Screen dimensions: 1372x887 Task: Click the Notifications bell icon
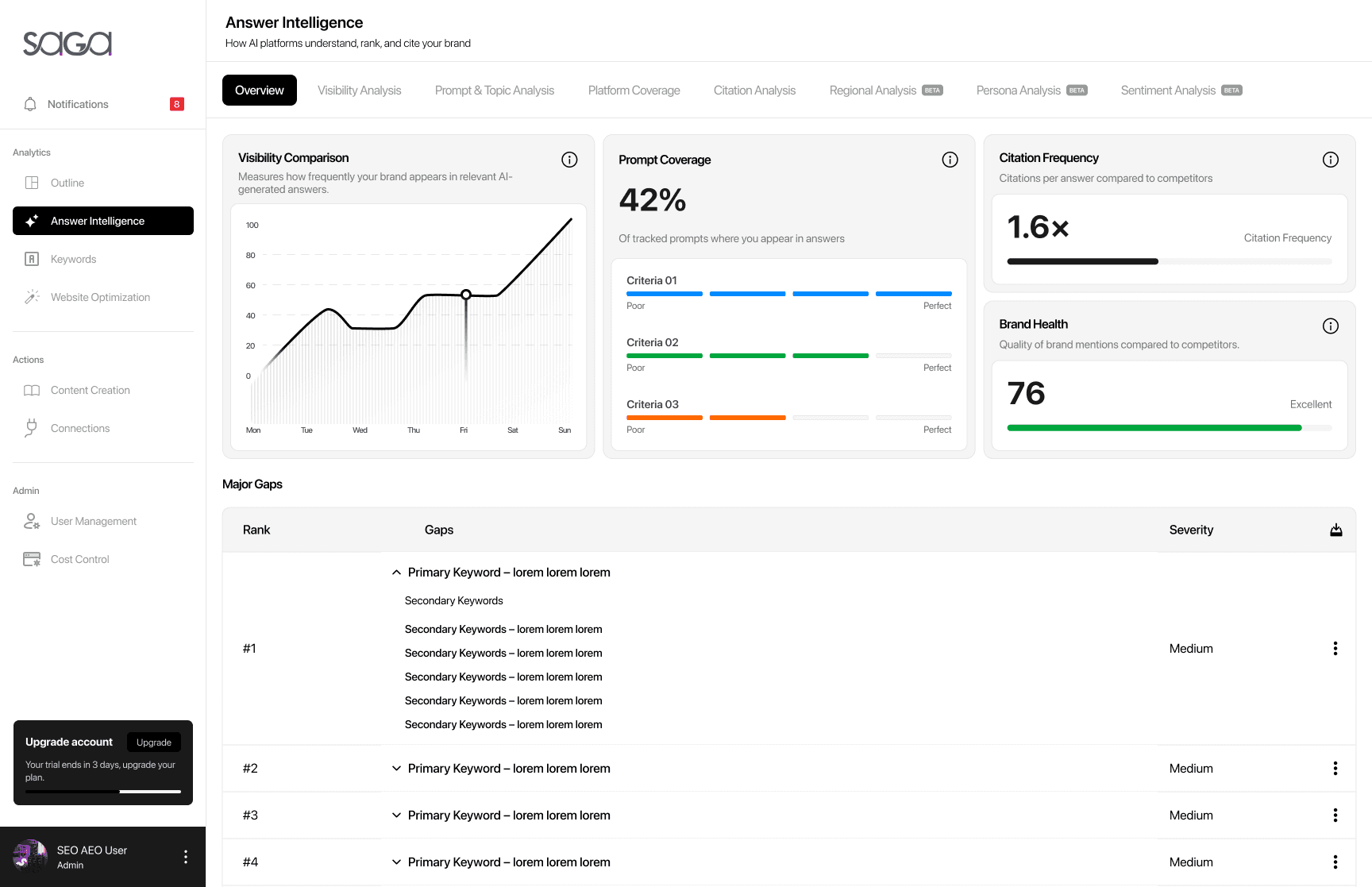click(x=30, y=104)
